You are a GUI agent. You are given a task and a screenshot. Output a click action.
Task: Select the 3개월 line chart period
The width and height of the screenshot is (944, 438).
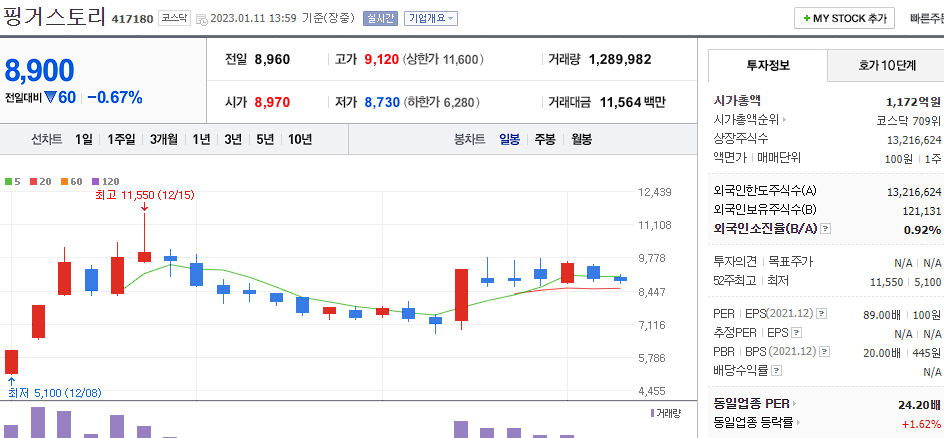tap(164, 140)
